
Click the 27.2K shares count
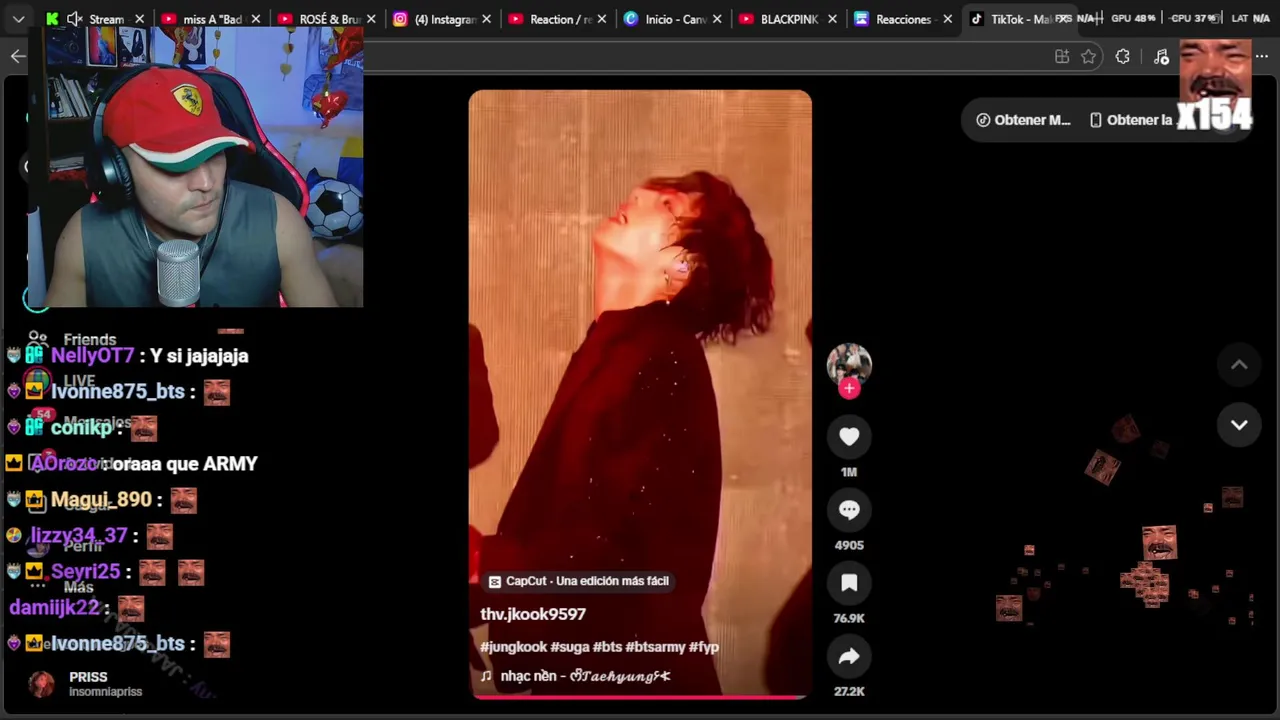pos(849,691)
